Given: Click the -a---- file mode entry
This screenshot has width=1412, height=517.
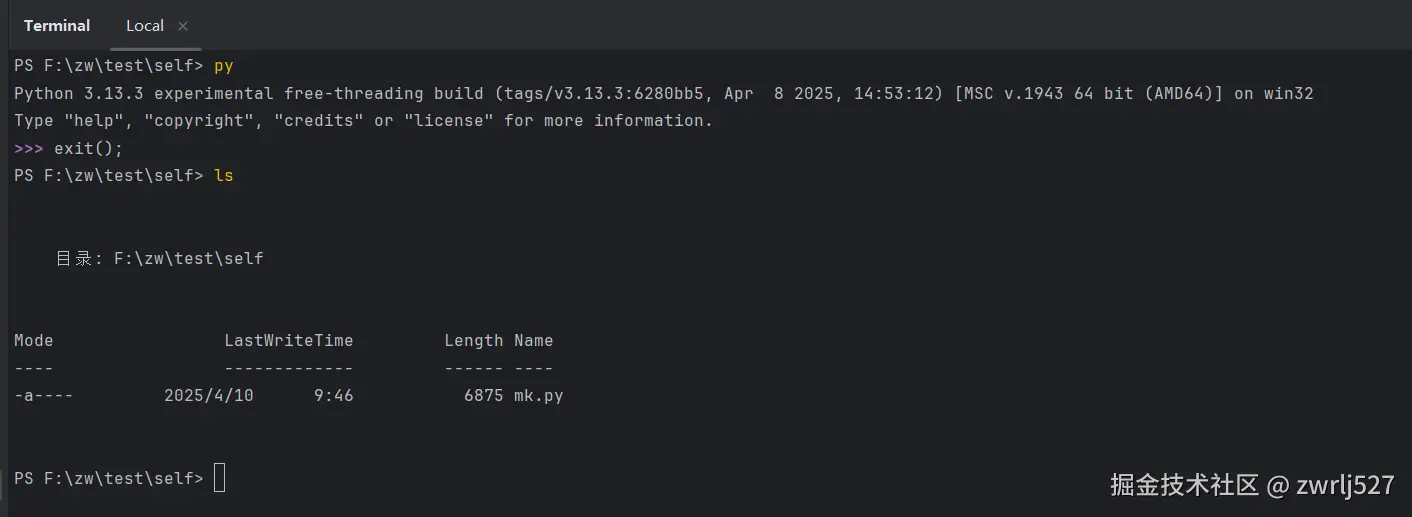Looking at the screenshot, I should [x=44, y=395].
